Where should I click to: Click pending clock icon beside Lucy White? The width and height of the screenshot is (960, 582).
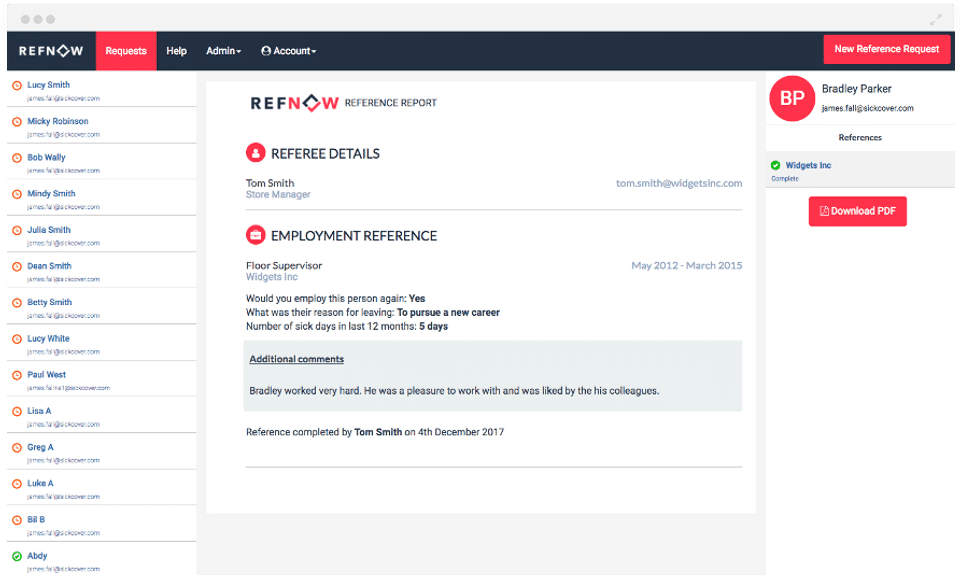pyautogui.click(x=17, y=339)
